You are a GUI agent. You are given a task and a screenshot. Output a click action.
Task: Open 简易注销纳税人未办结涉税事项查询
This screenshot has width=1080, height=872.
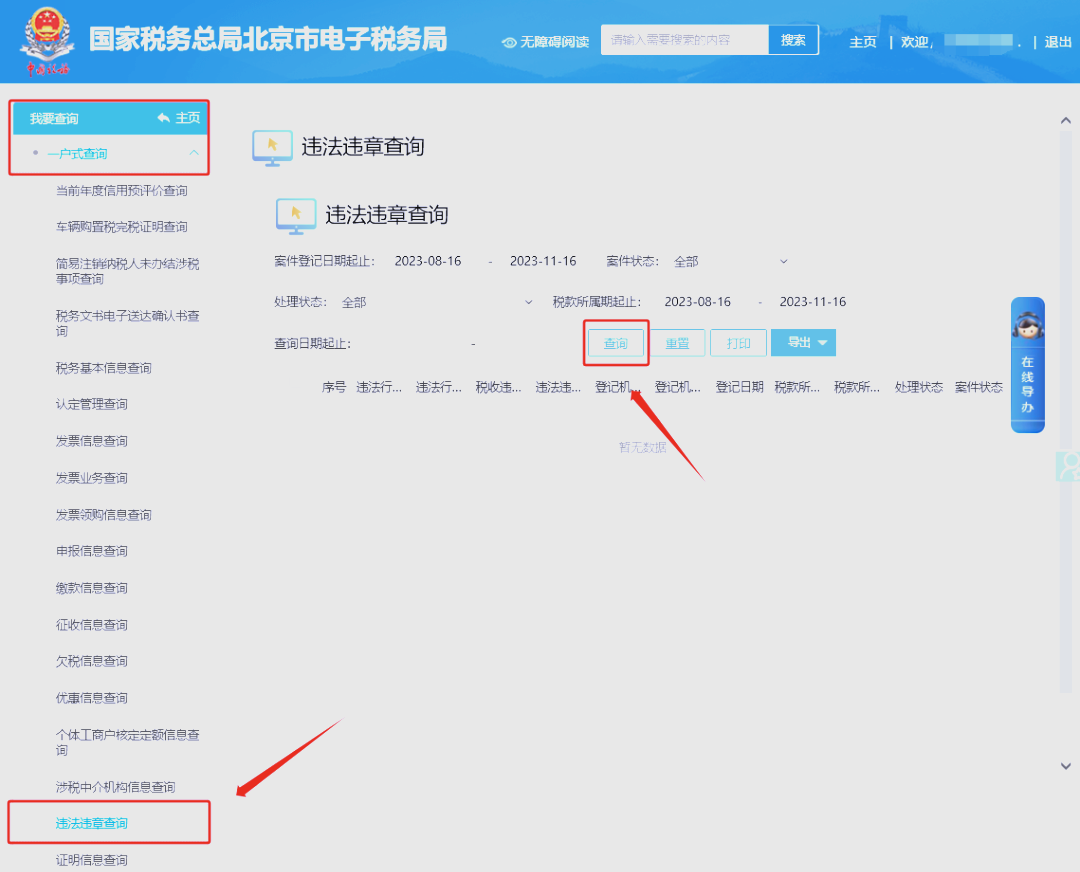(127, 271)
